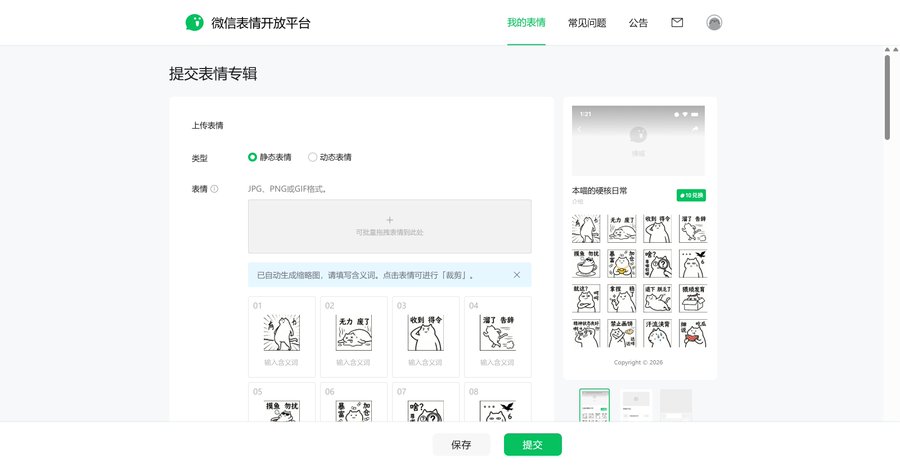900x467 pixels.
Task: Open the mail inbox envelope icon
Action: coord(677,22)
